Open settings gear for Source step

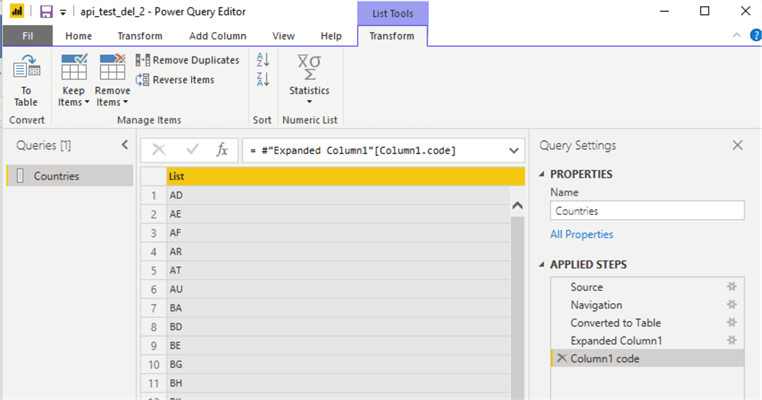point(731,287)
